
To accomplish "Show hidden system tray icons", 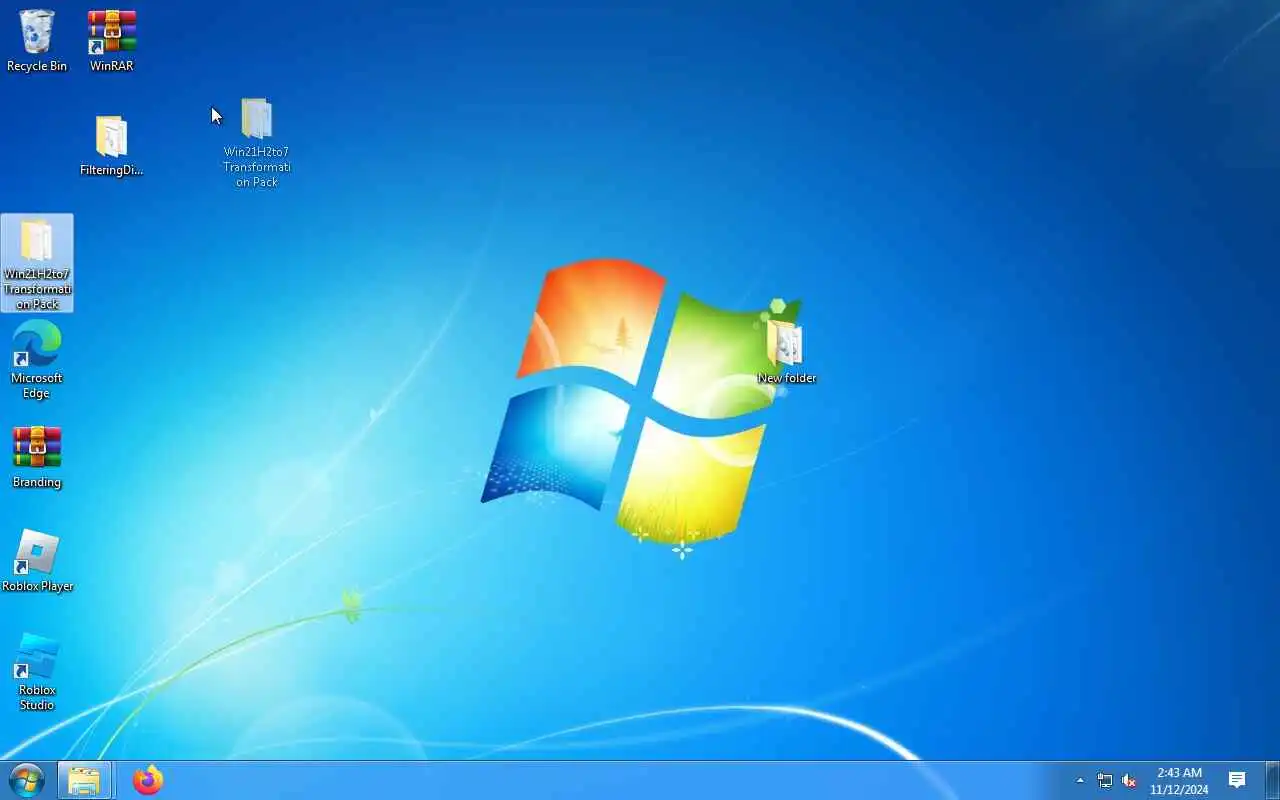I will click(1080, 780).
